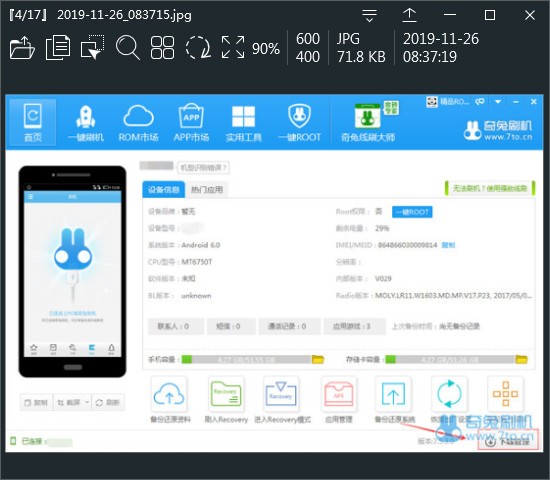The height and width of the screenshot is (480, 550).
Task: Open the 备份还原系统 icon
Action: pos(393,394)
